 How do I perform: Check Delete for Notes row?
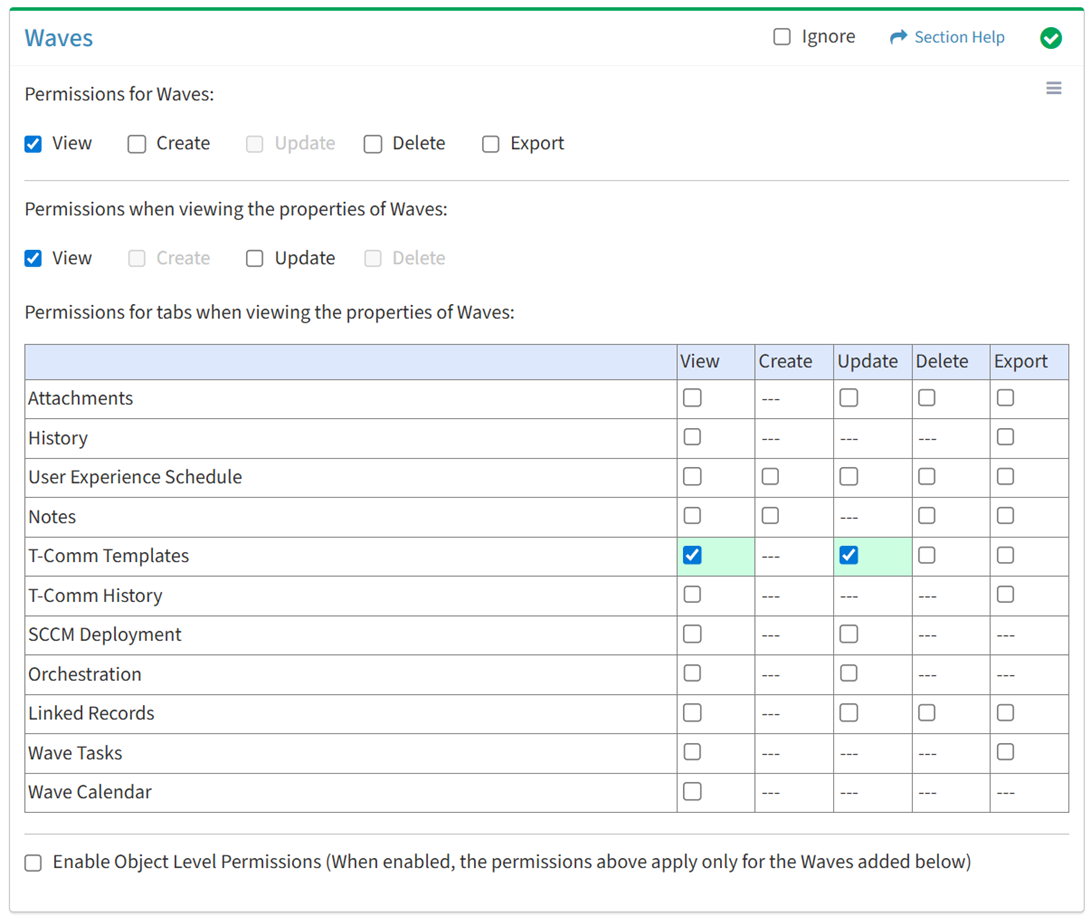927,516
